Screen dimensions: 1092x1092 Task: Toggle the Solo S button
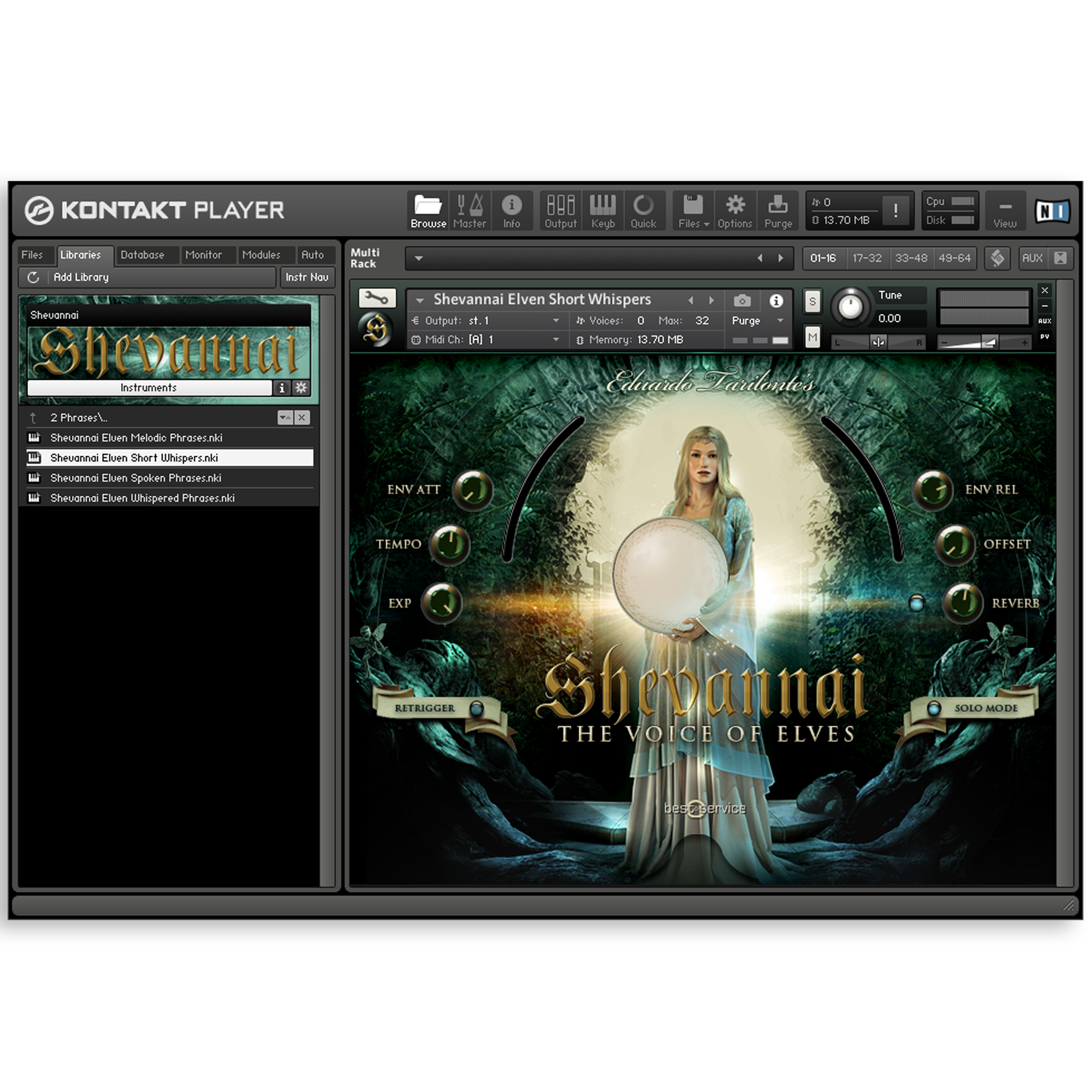click(812, 301)
